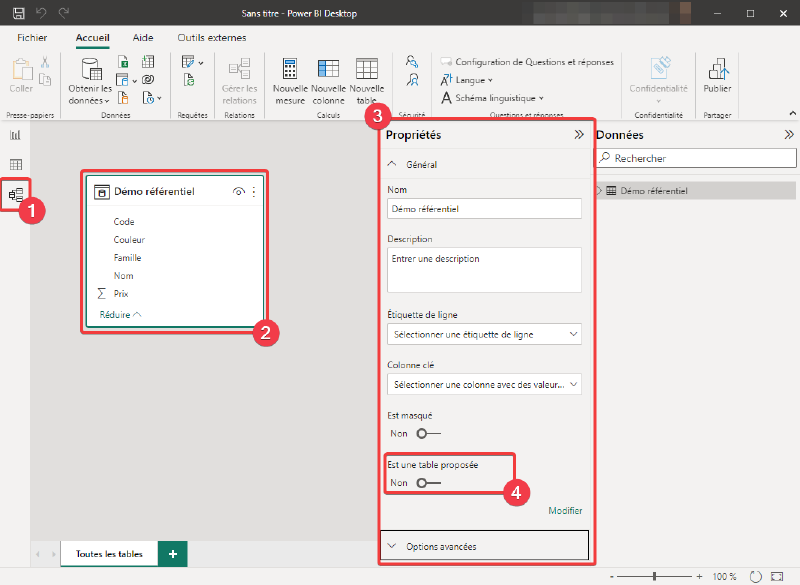This screenshot has height=585, width=800.
Task: Click Nouvelle mesure
Action: coord(290,82)
